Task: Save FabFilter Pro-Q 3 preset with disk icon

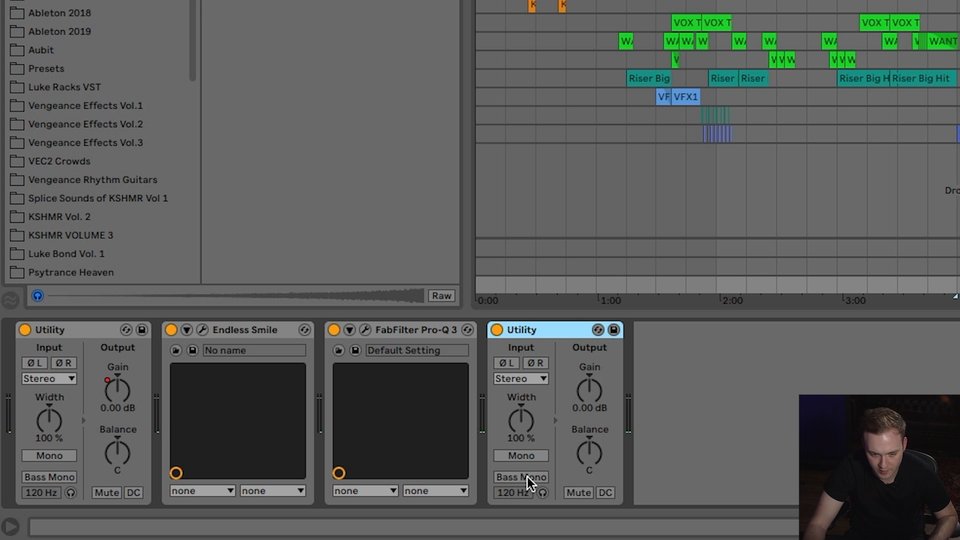Action: pos(355,350)
